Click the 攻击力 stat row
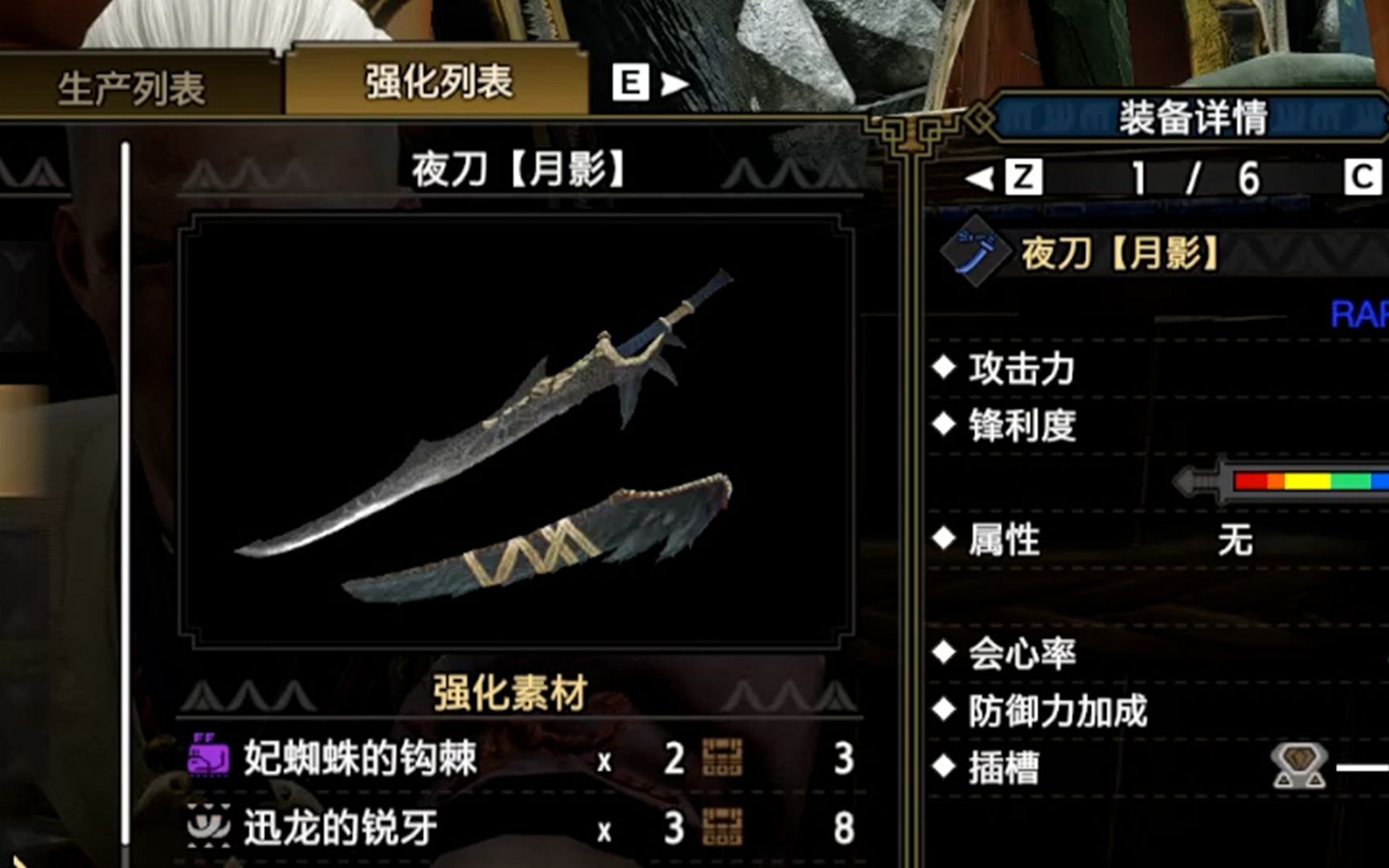Screen dimensions: 1389x868 pos(1159,369)
